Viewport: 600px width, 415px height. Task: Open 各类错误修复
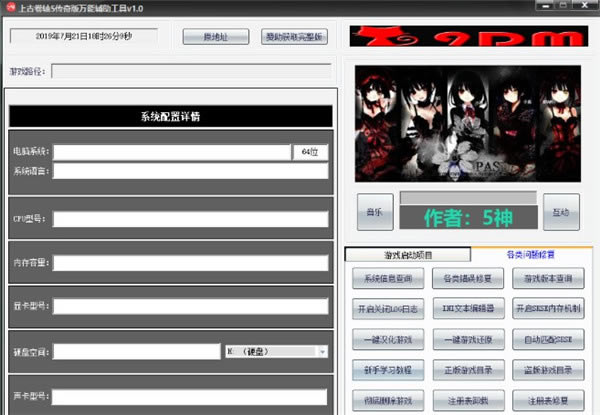[468, 278]
